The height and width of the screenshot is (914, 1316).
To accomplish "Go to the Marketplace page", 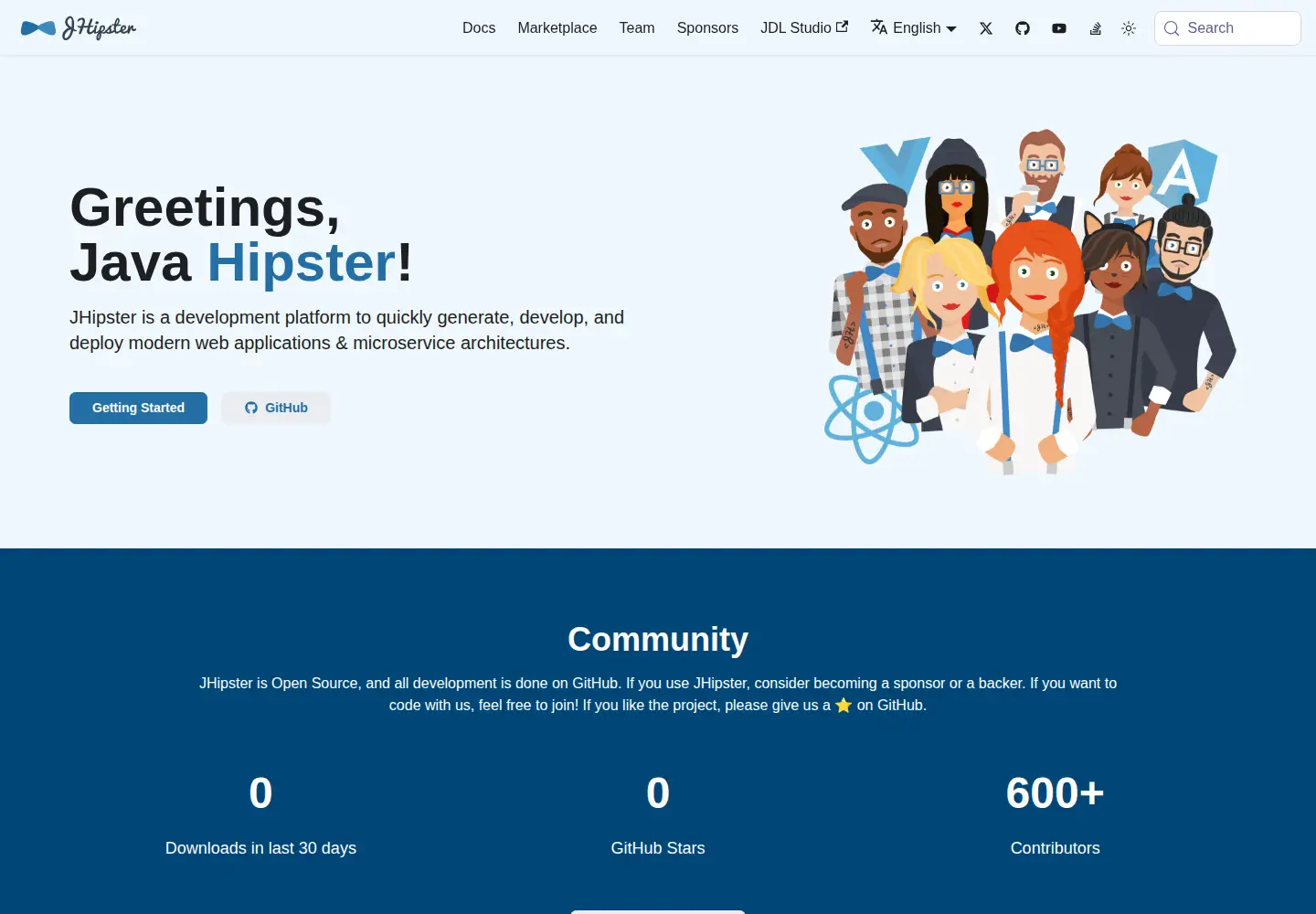I will tap(557, 28).
